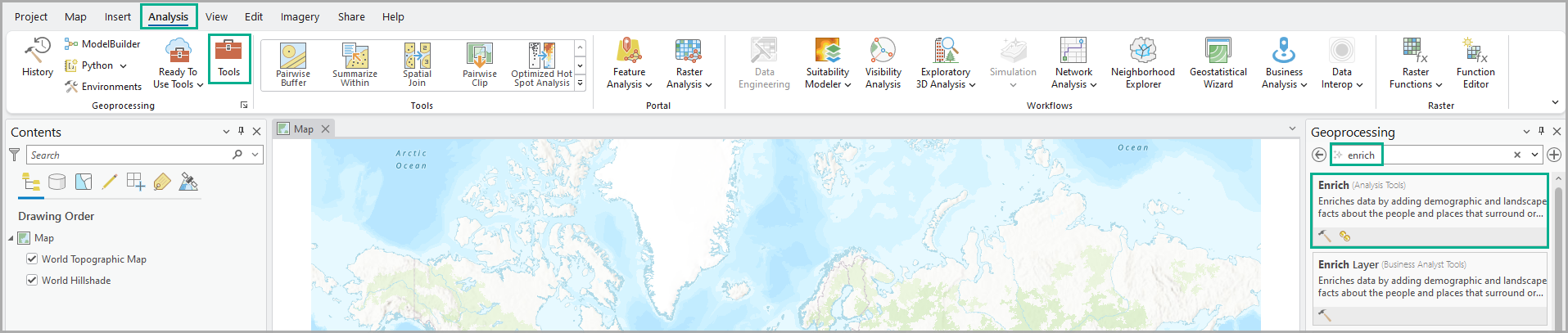
Task: List by Data Source
Action: [57, 182]
